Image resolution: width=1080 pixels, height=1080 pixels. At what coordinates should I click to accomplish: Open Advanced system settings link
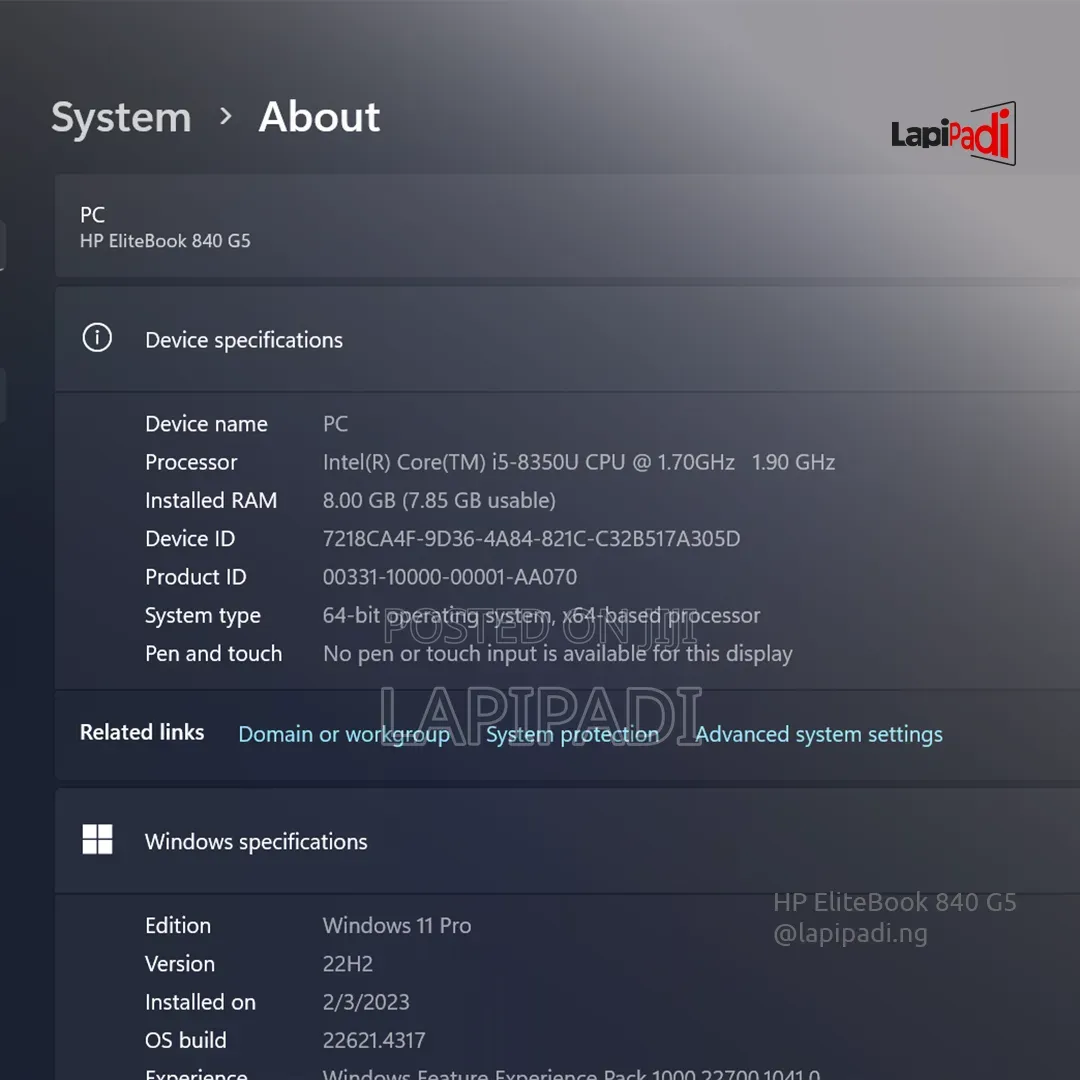pos(819,734)
